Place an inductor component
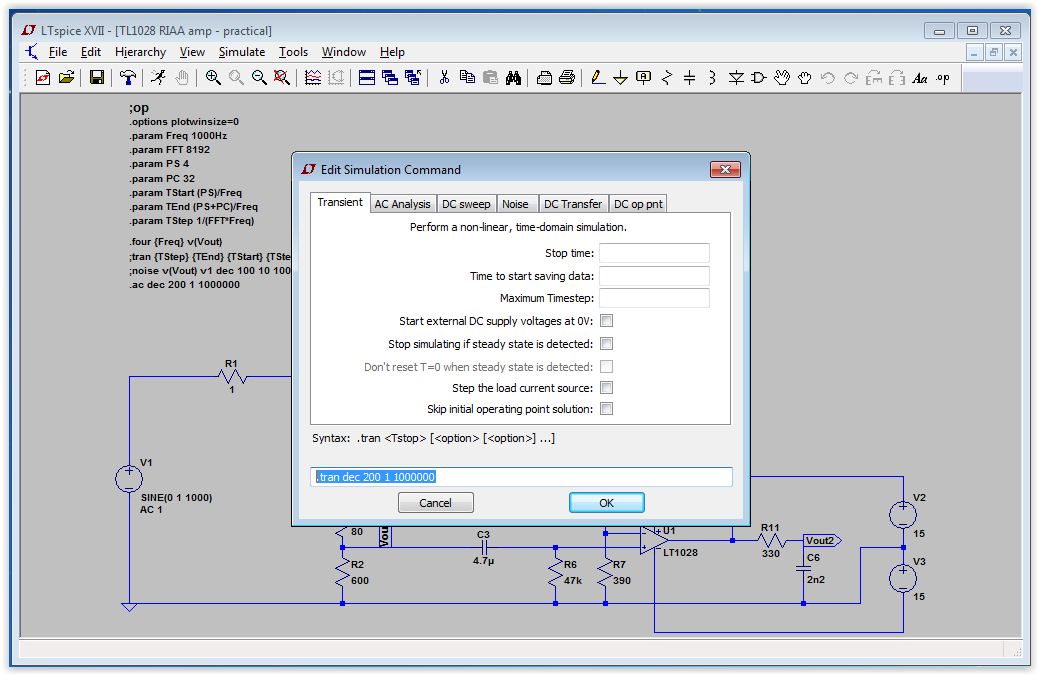Image resolution: width=1039 pixels, height=675 pixels. (712, 78)
